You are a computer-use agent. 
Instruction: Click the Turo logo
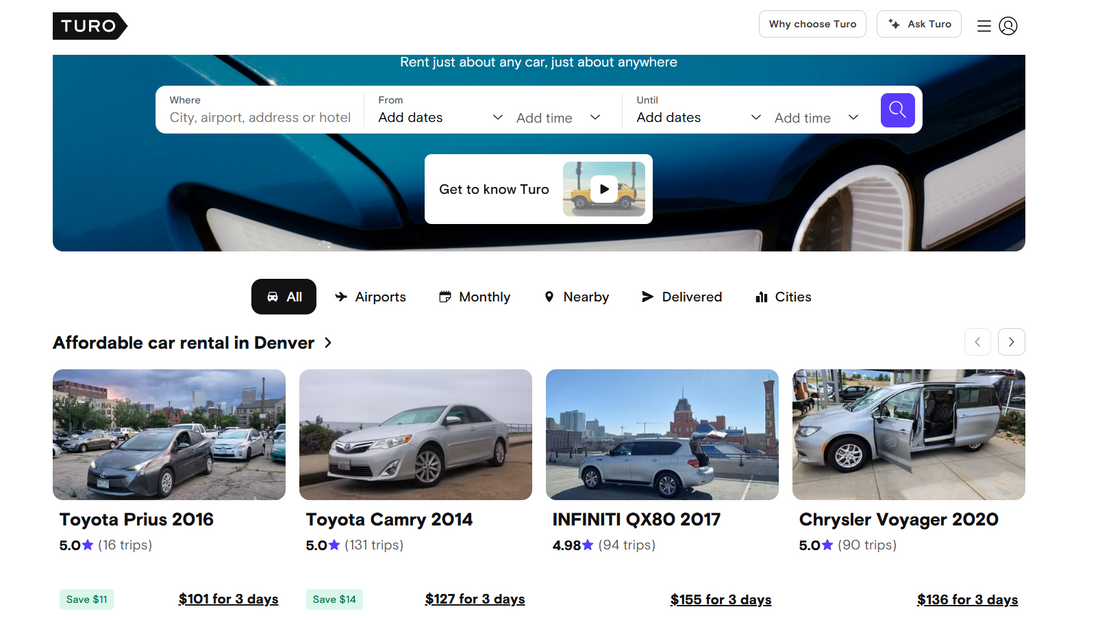(89, 25)
